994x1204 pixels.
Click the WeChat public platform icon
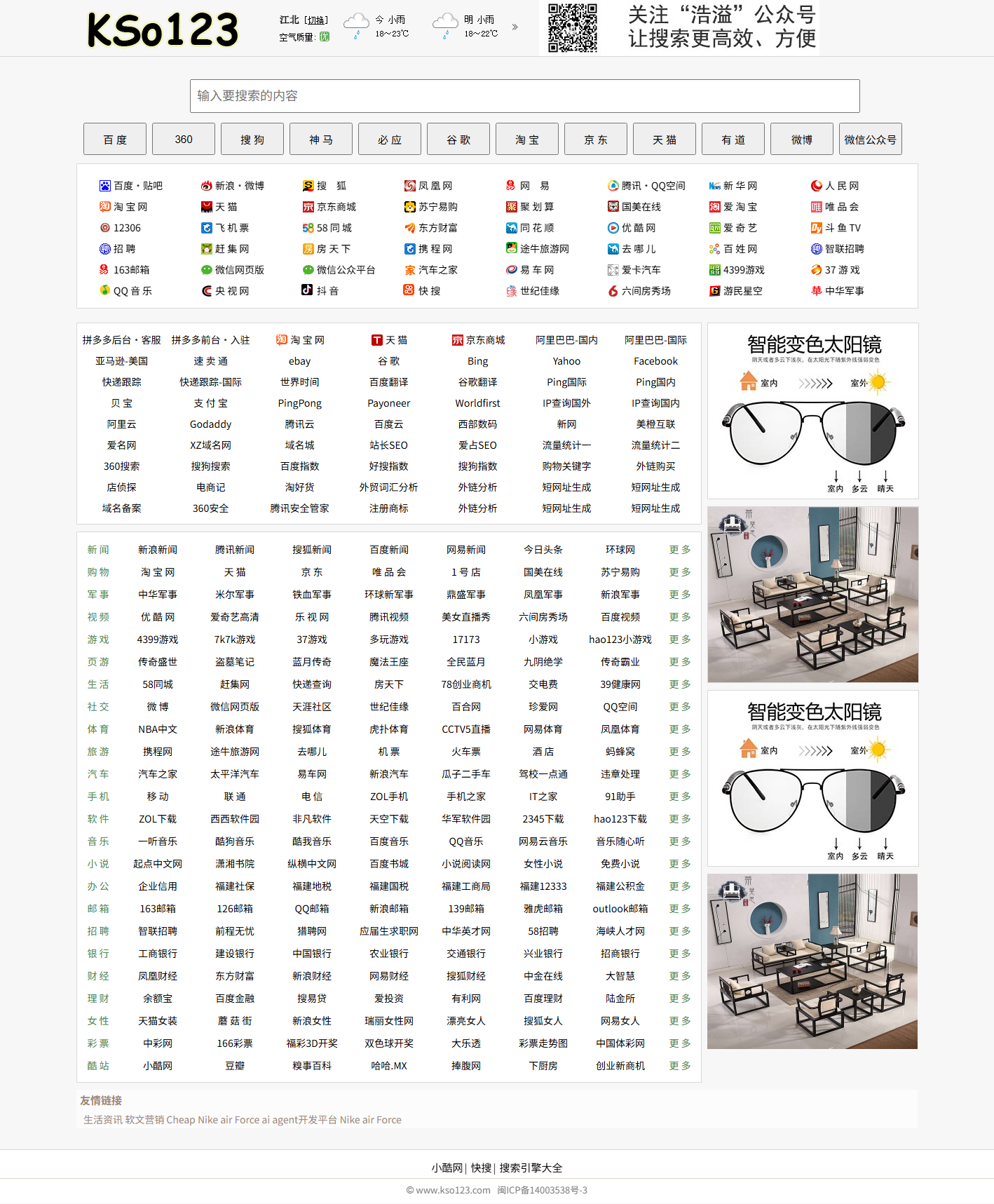(308, 270)
